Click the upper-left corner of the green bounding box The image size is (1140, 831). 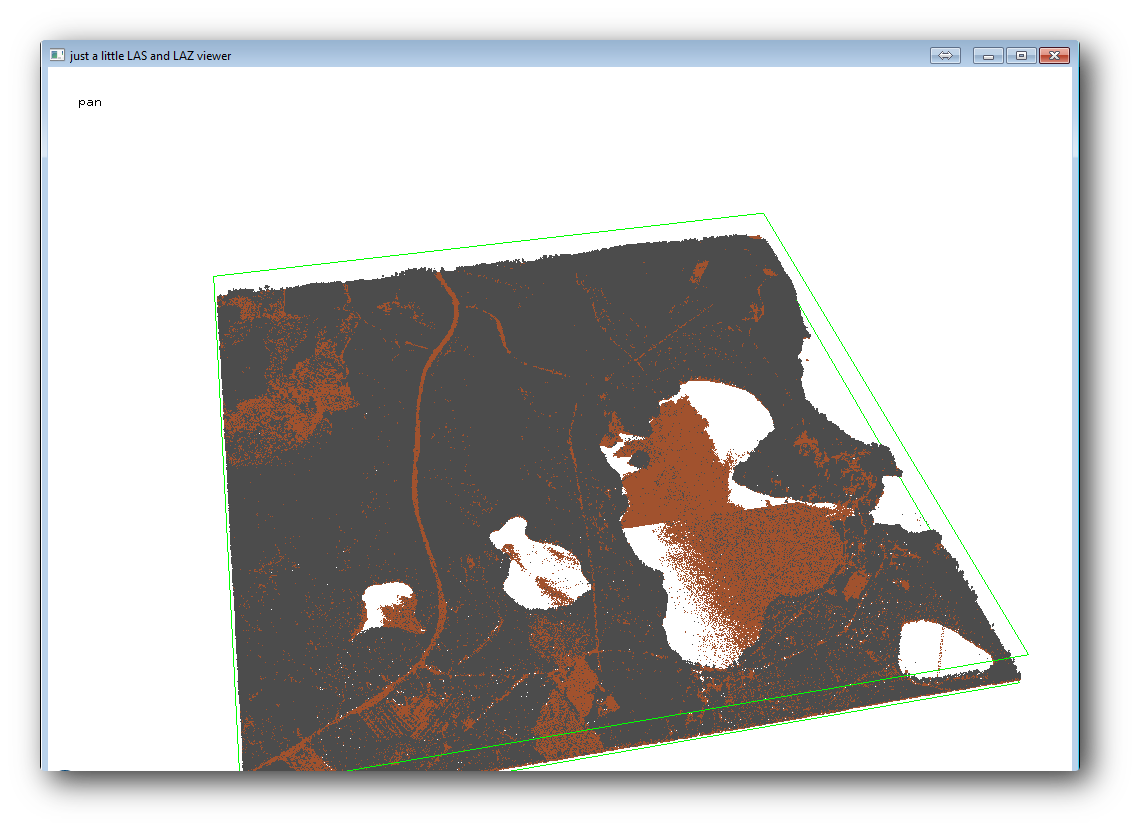click(214, 277)
